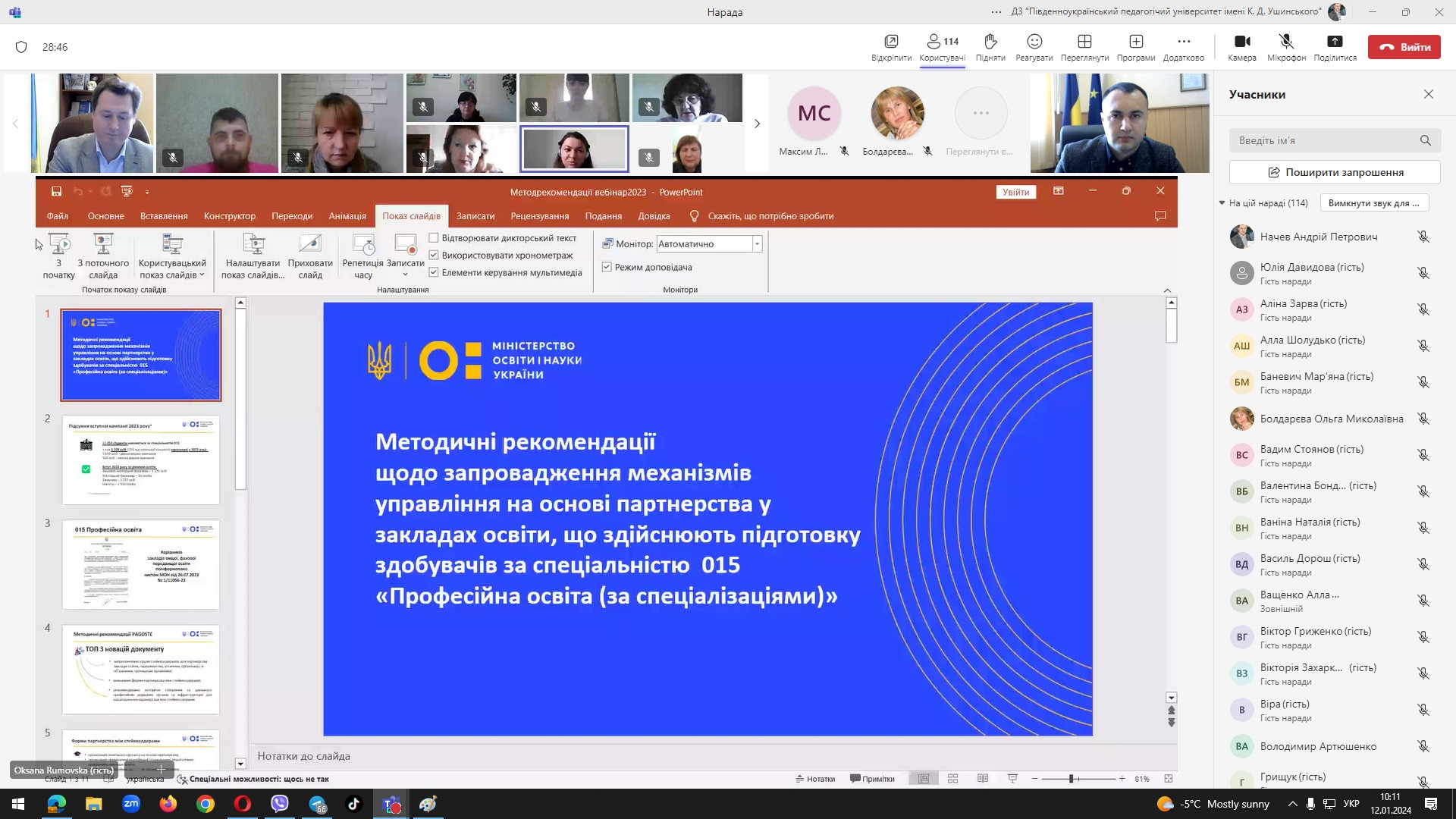Toggle the camera icon in Teams
This screenshot has height=819, width=1456.
(1241, 42)
